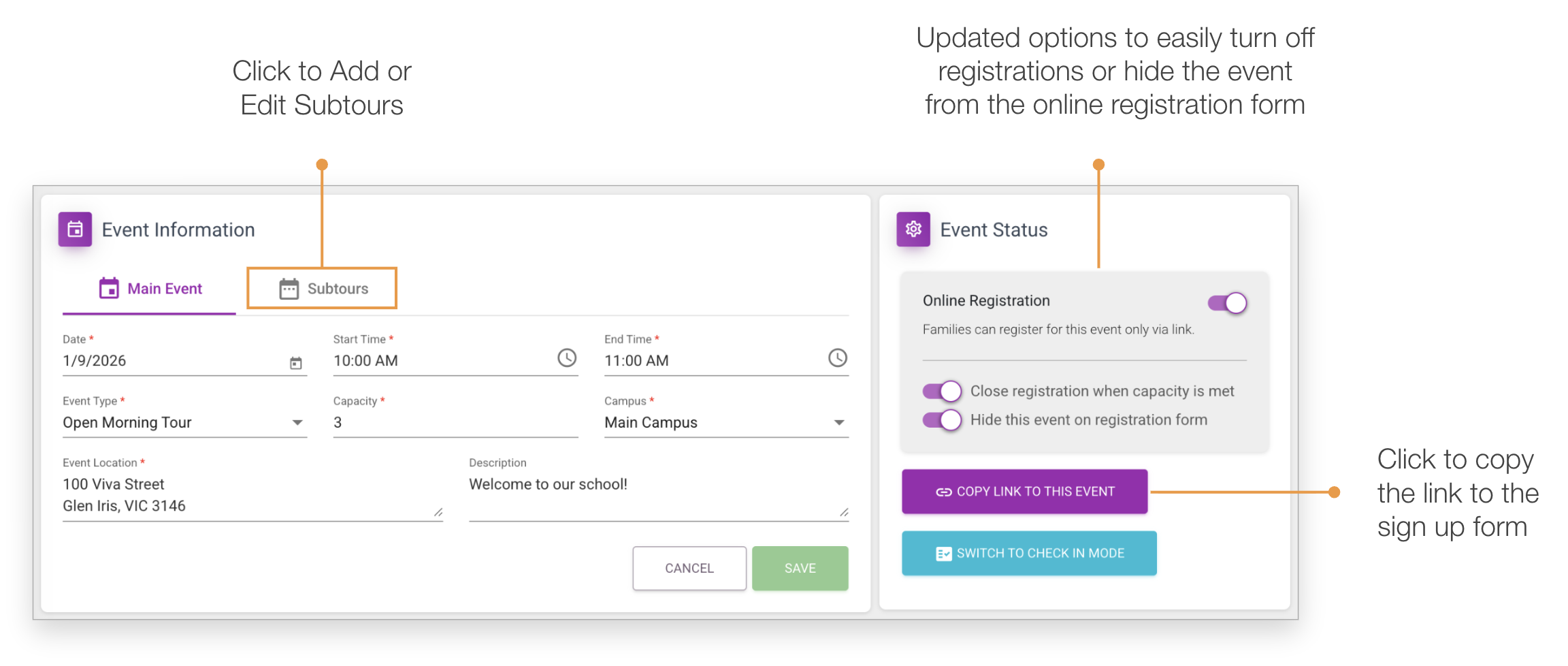Click the Description field resize handle
Screen dimensions: 1568x666
coord(844,512)
